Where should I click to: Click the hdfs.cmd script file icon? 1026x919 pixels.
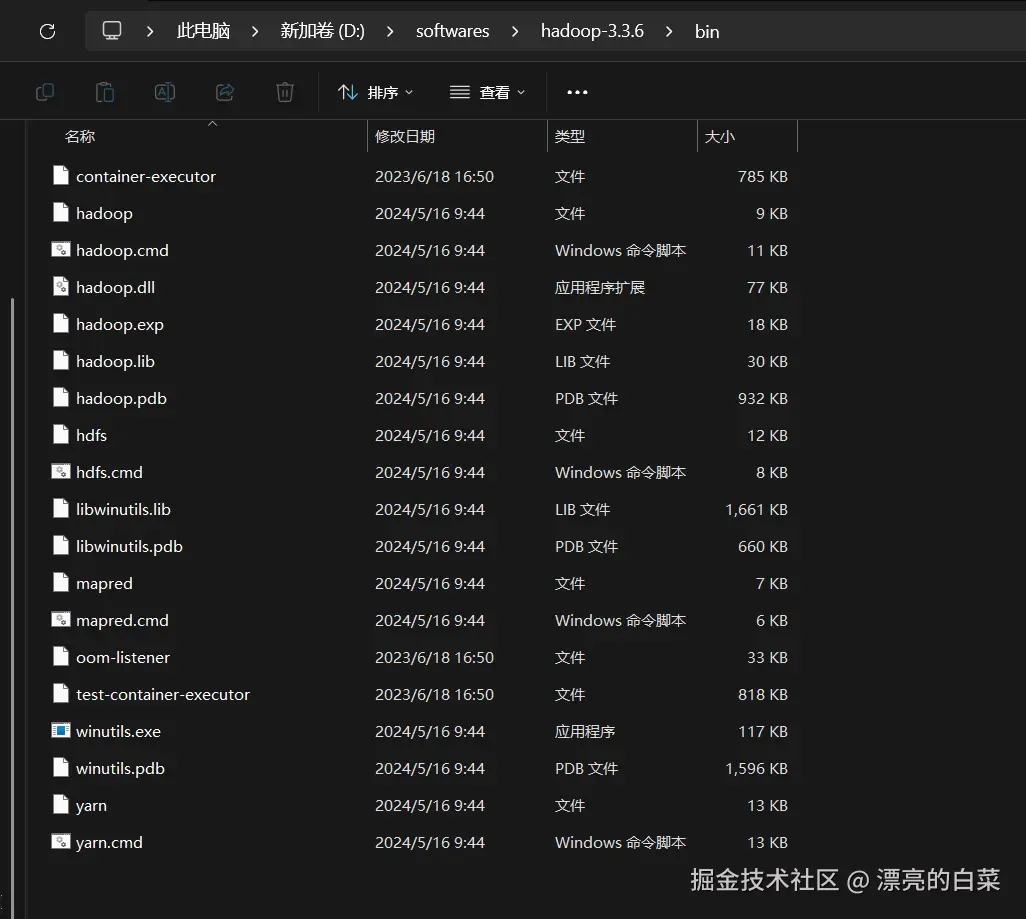(x=61, y=471)
